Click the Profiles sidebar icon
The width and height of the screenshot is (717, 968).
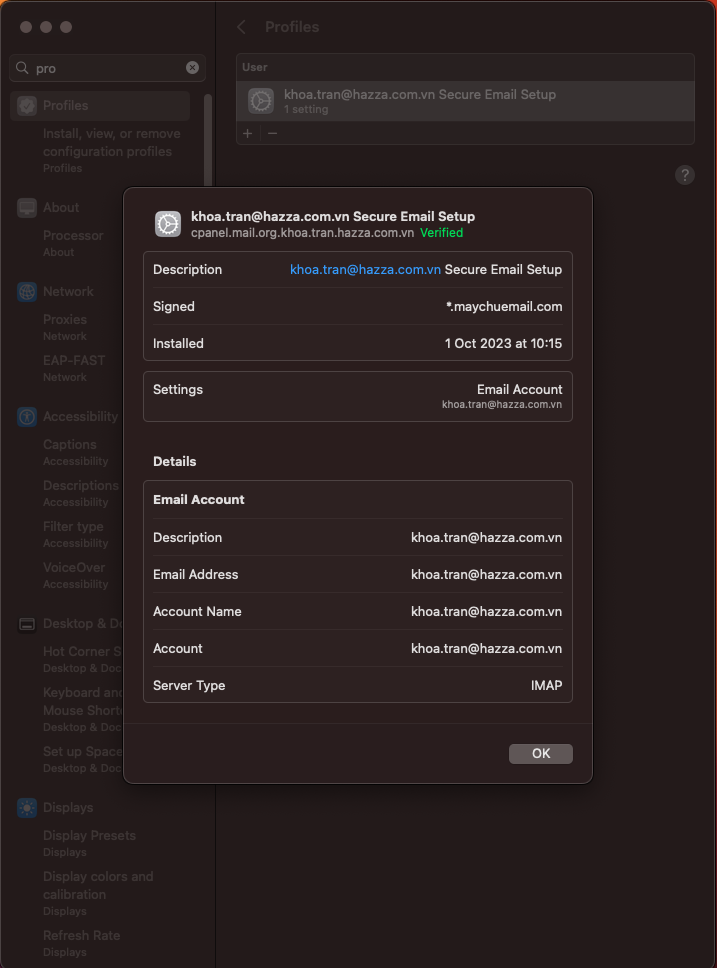27,106
